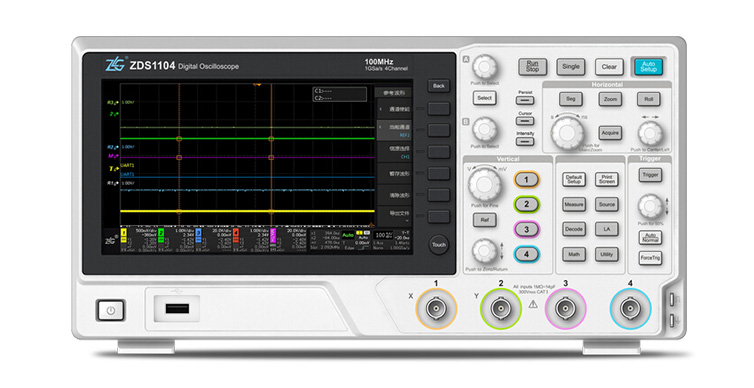Tap the green Auto trigger status indicator

point(348,235)
